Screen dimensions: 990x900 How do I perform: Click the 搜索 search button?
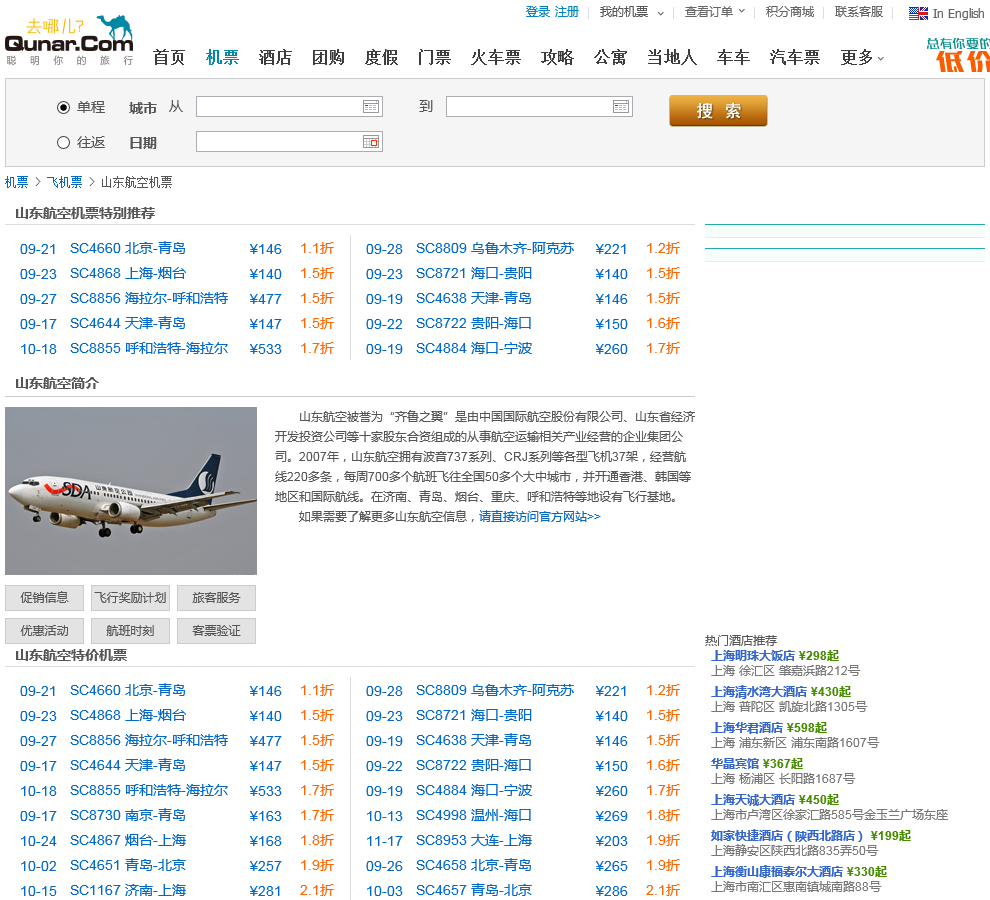[719, 111]
